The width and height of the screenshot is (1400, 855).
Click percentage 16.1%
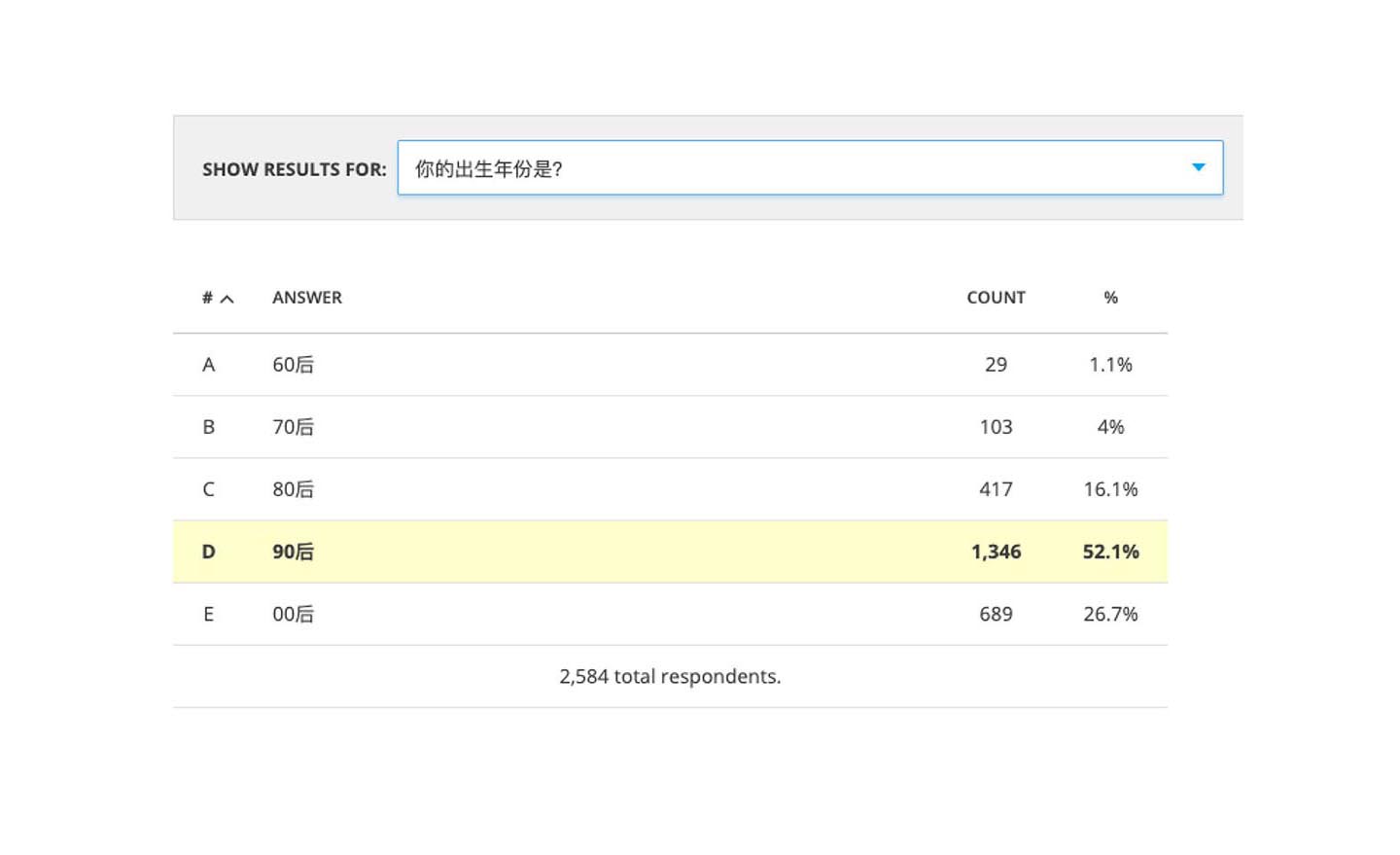point(1110,489)
